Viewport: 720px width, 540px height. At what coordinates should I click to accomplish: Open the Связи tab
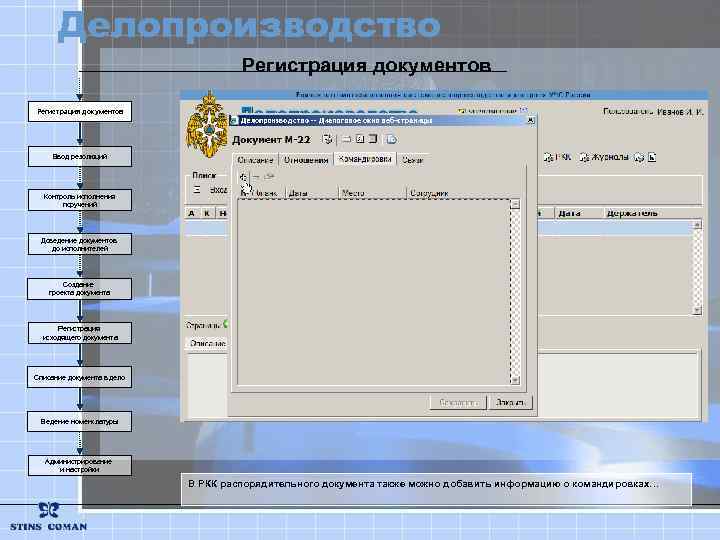point(412,160)
